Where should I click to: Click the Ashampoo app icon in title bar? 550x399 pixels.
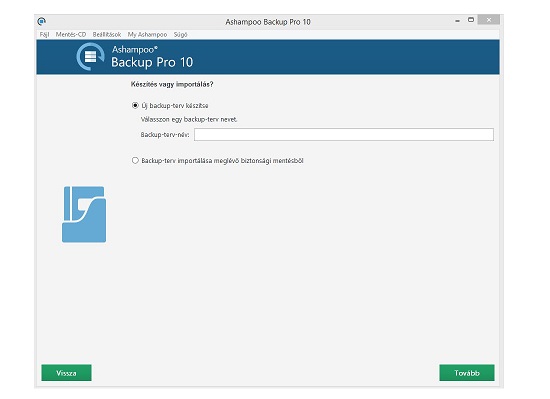coord(41,22)
